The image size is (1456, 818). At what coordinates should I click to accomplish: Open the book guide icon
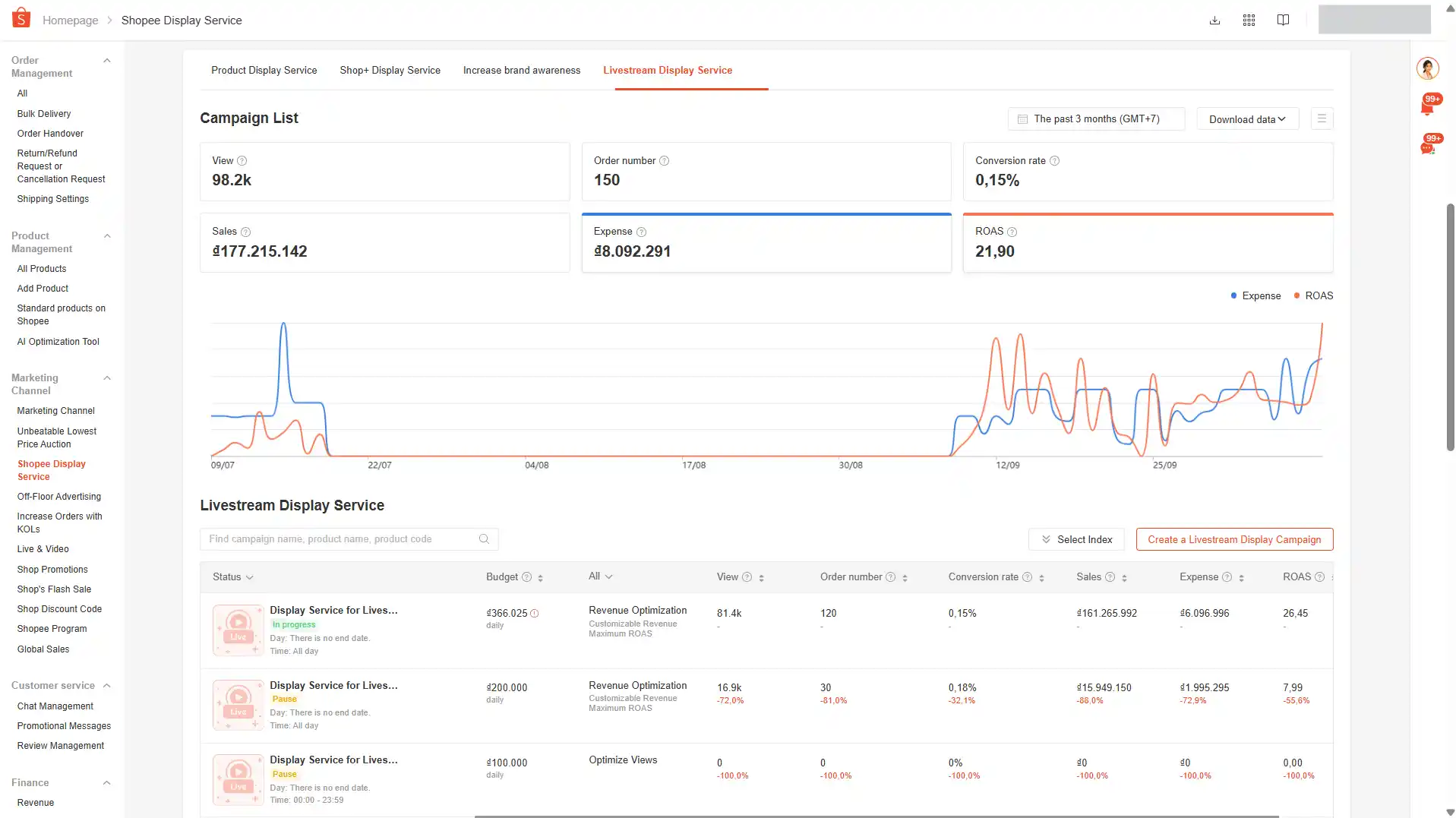point(1283,21)
